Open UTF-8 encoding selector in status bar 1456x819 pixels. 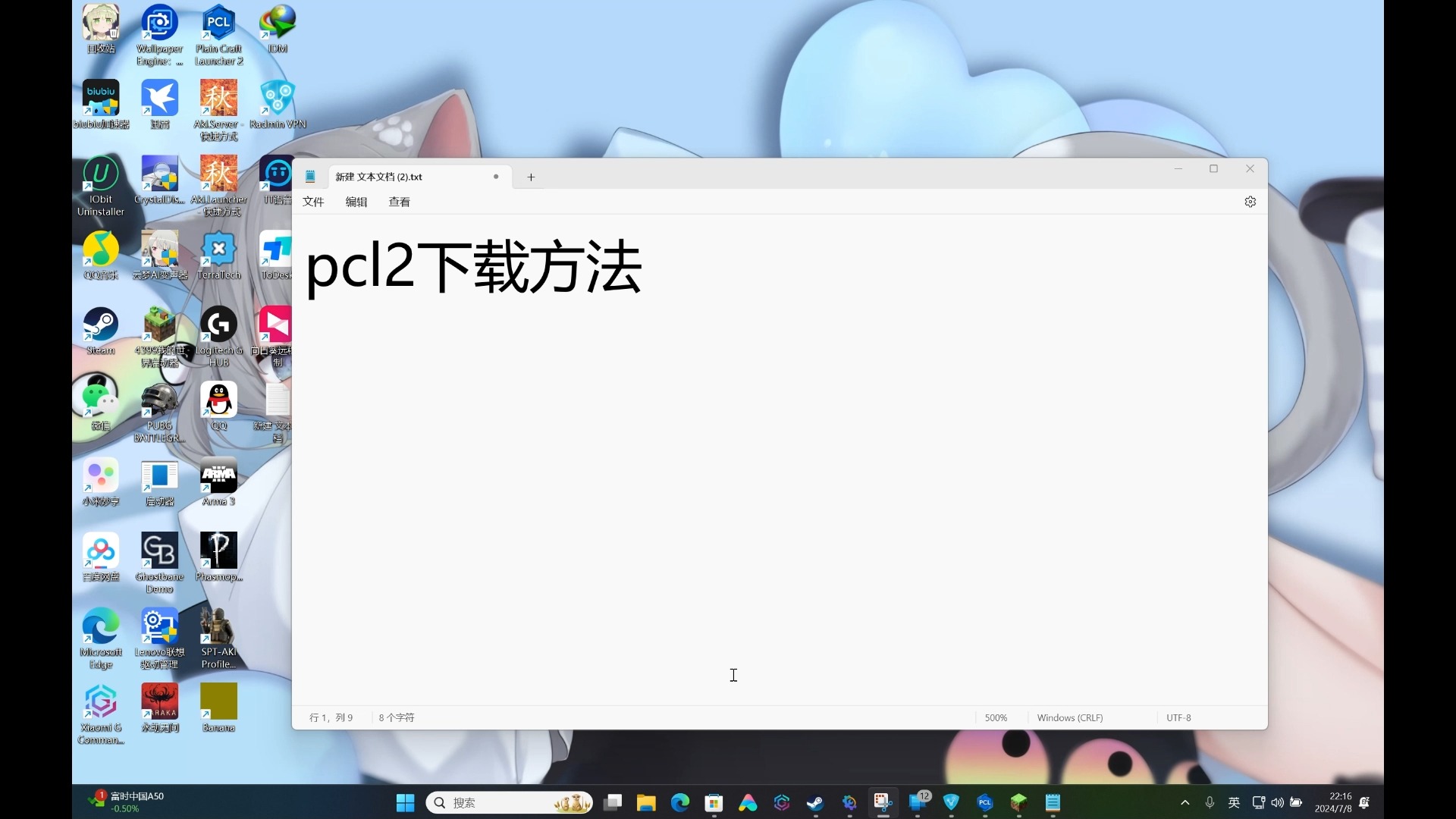(1178, 717)
